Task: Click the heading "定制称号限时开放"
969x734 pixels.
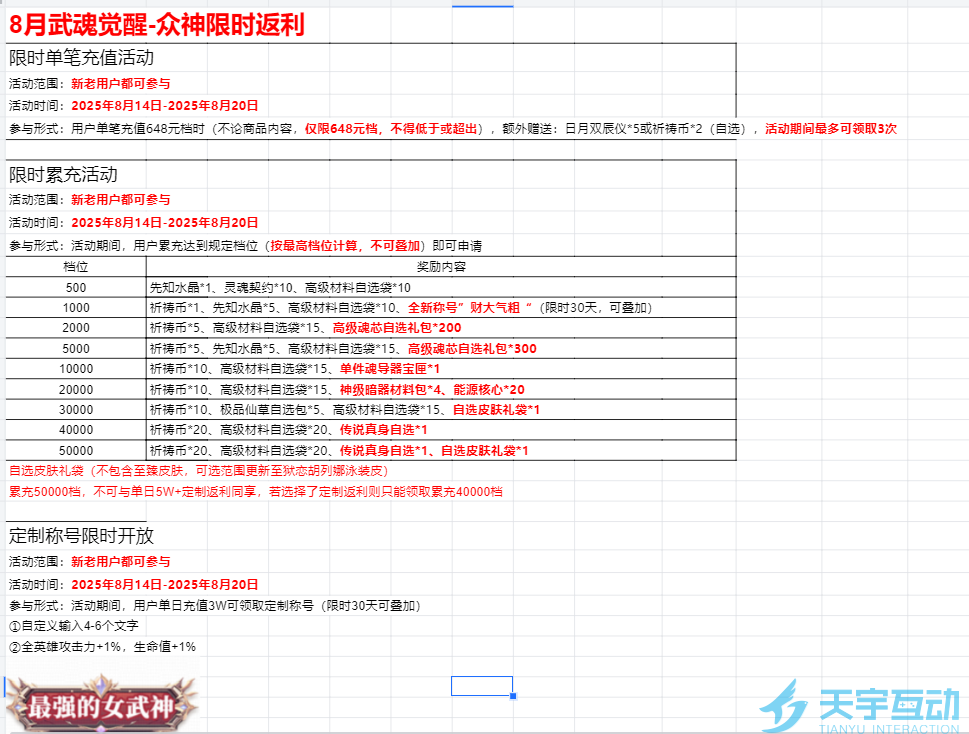Action: point(81,536)
